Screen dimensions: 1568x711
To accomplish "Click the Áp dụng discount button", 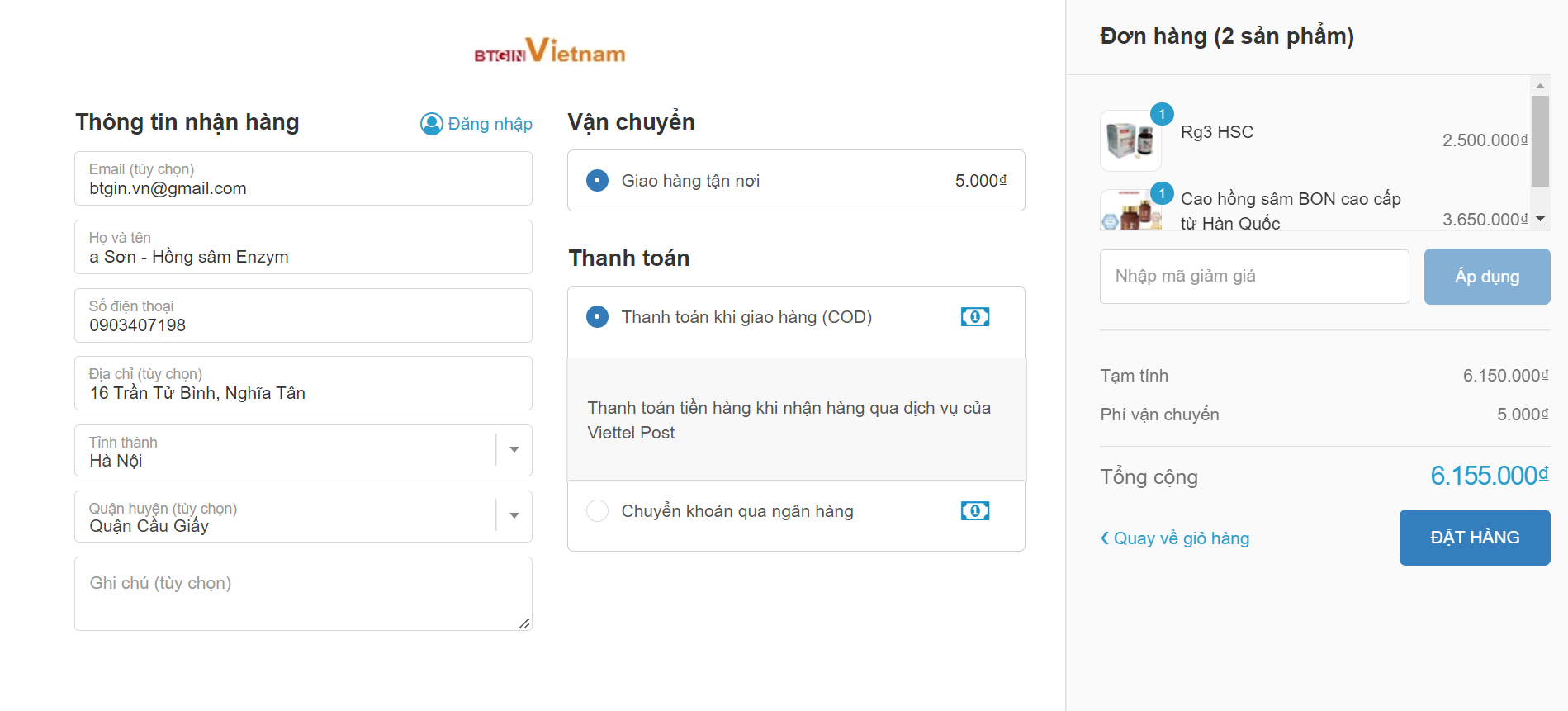I will (1486, 277).
